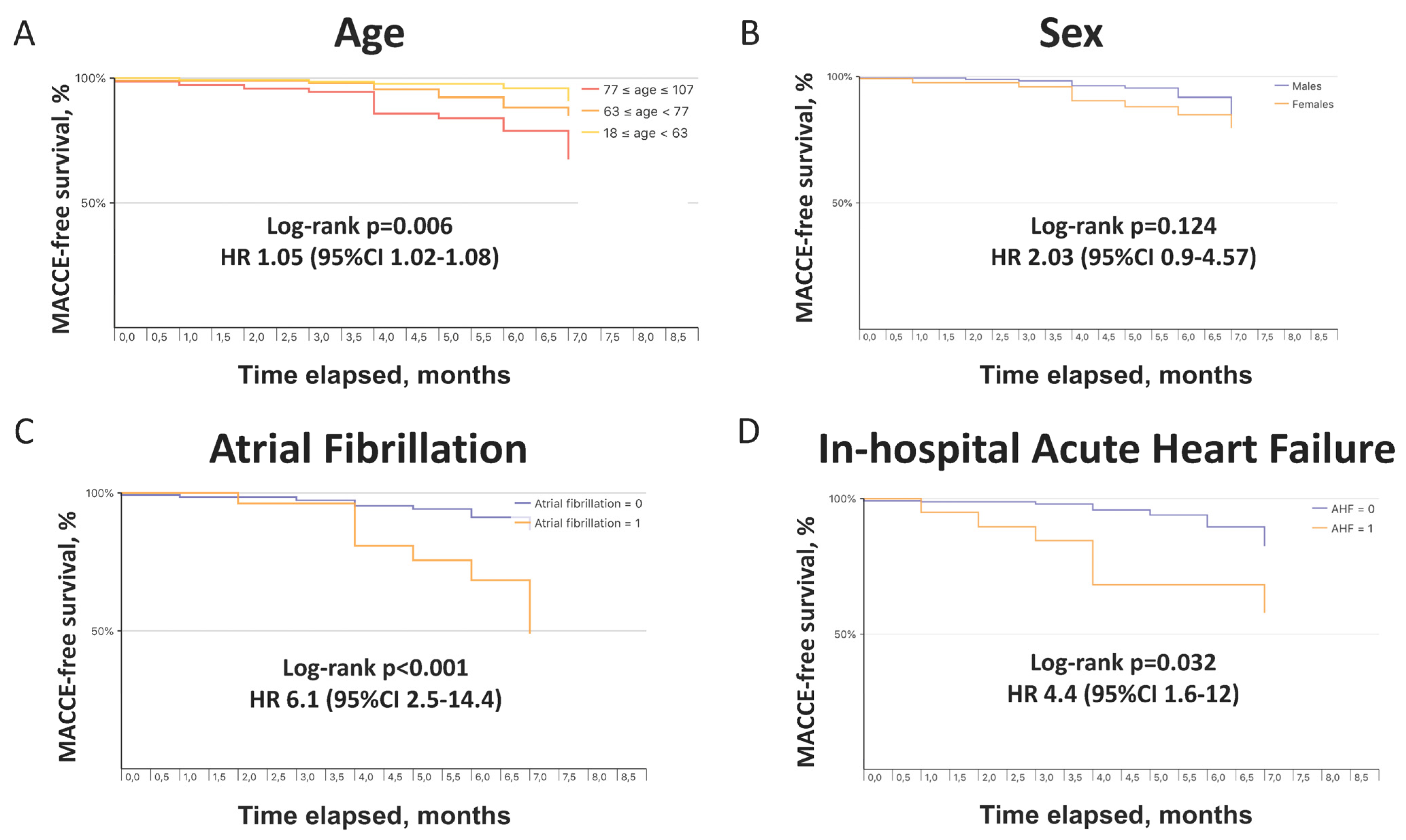Image resolution: width=1406 pixels, height=840 pixels.
Task: Click the HR 6.1 (95%CI 2.5-14.4) annotation
Action: (376, 700)
